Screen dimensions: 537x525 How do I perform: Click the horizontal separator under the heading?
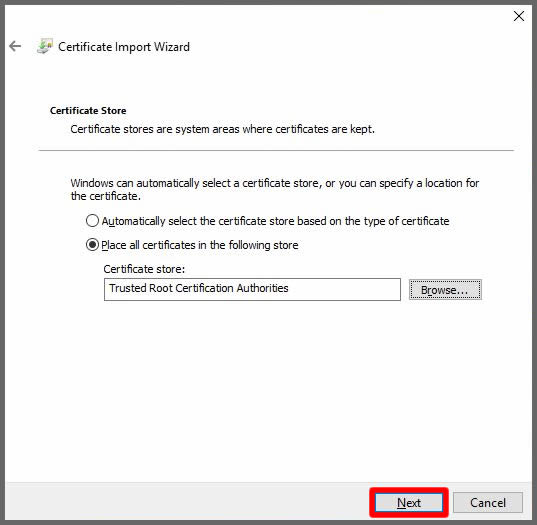[x=276, y=150]
